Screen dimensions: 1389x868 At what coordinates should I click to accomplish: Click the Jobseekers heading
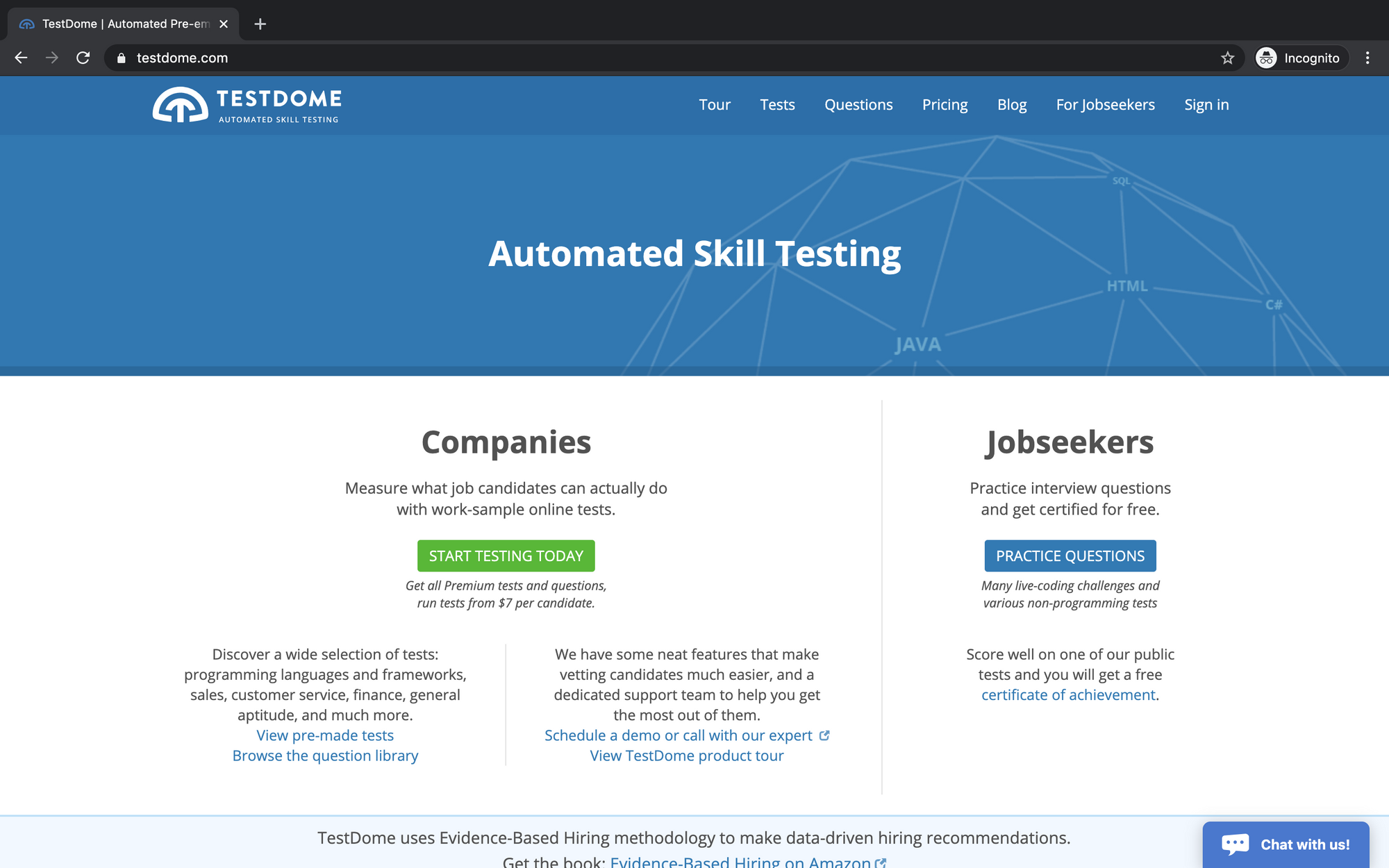1070,442
